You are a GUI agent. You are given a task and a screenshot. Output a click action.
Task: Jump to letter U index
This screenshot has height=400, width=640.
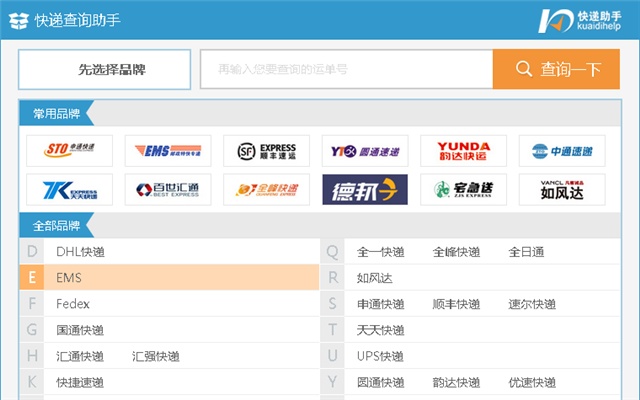[332, 356]
